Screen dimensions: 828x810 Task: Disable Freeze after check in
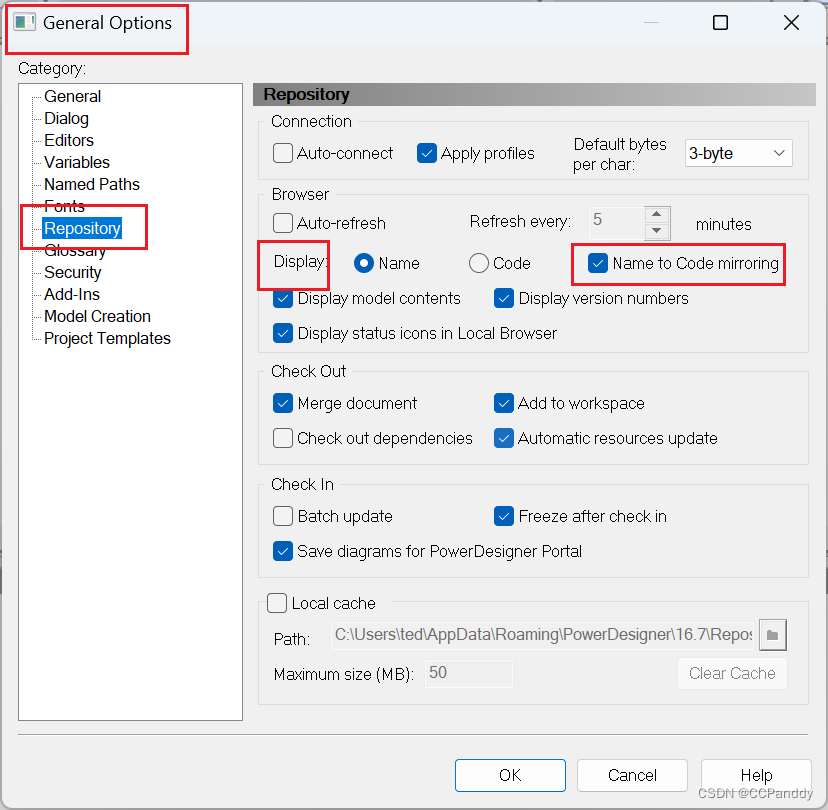pyautogui.click(x=504, y=517)
